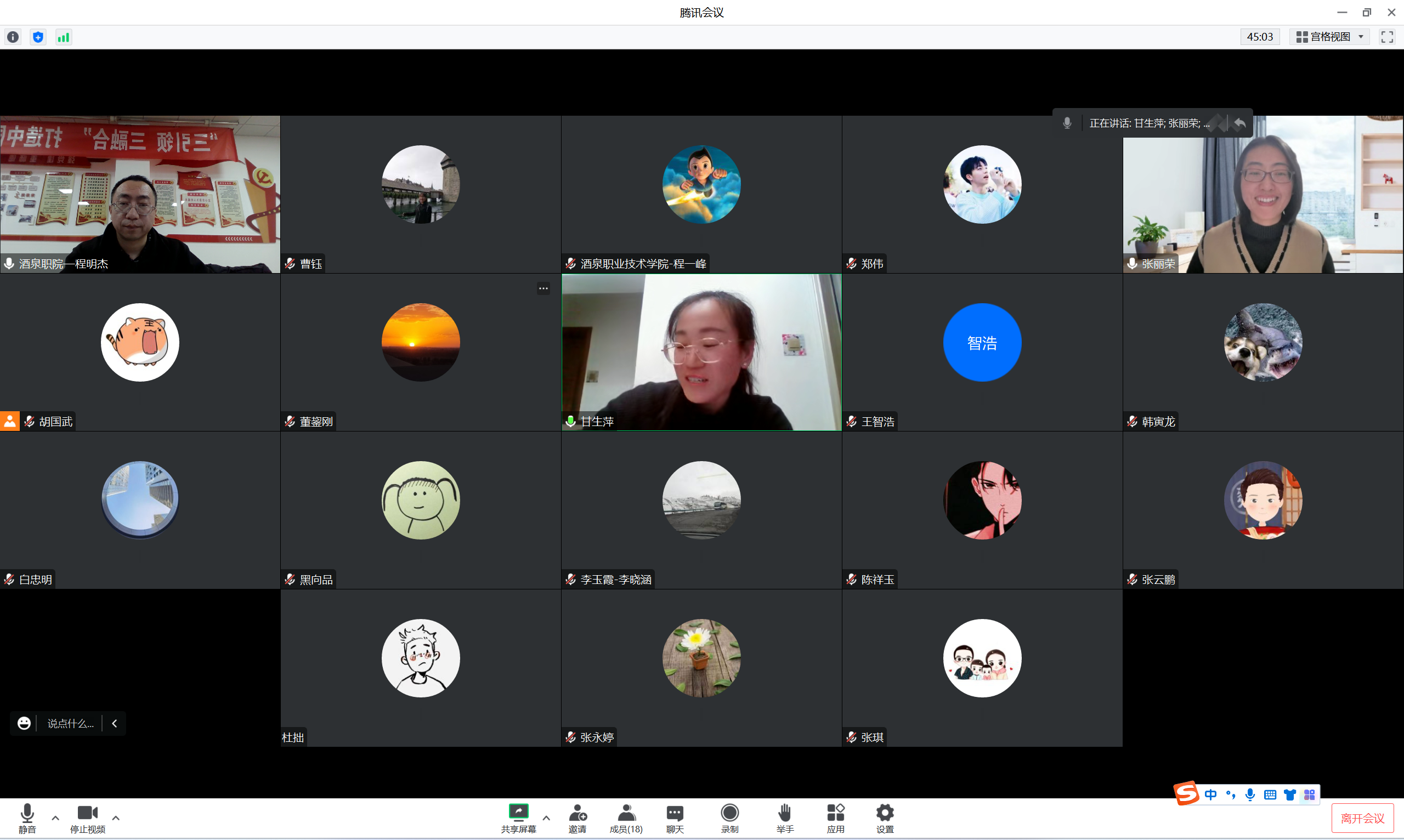Image resolution: width=1404 pixels, height=840 pixels.
Task: Open the applications menu icon
Action: (x=835, y=818)
